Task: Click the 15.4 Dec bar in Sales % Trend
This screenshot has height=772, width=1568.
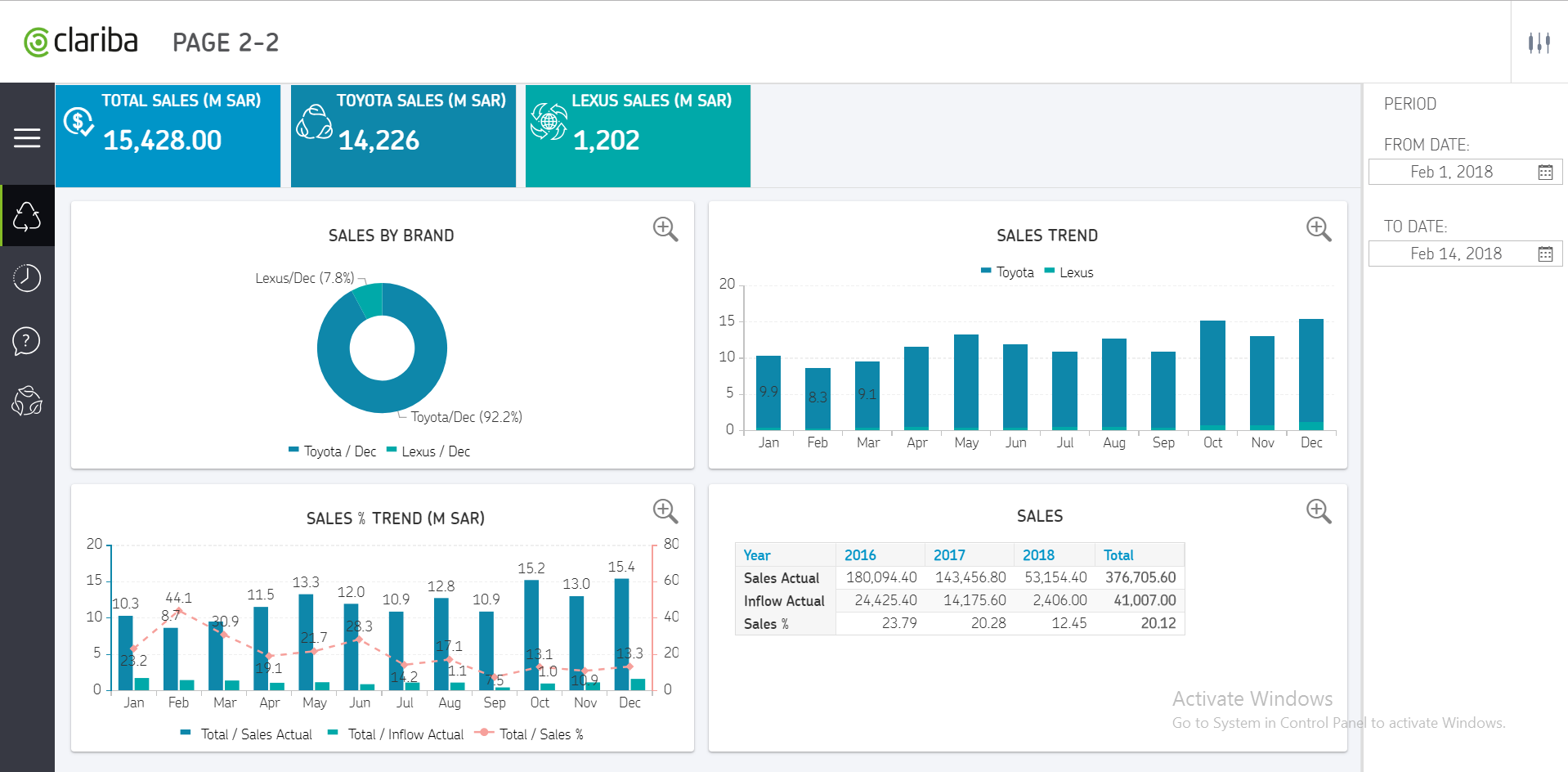Action: (x=621, y=635)
